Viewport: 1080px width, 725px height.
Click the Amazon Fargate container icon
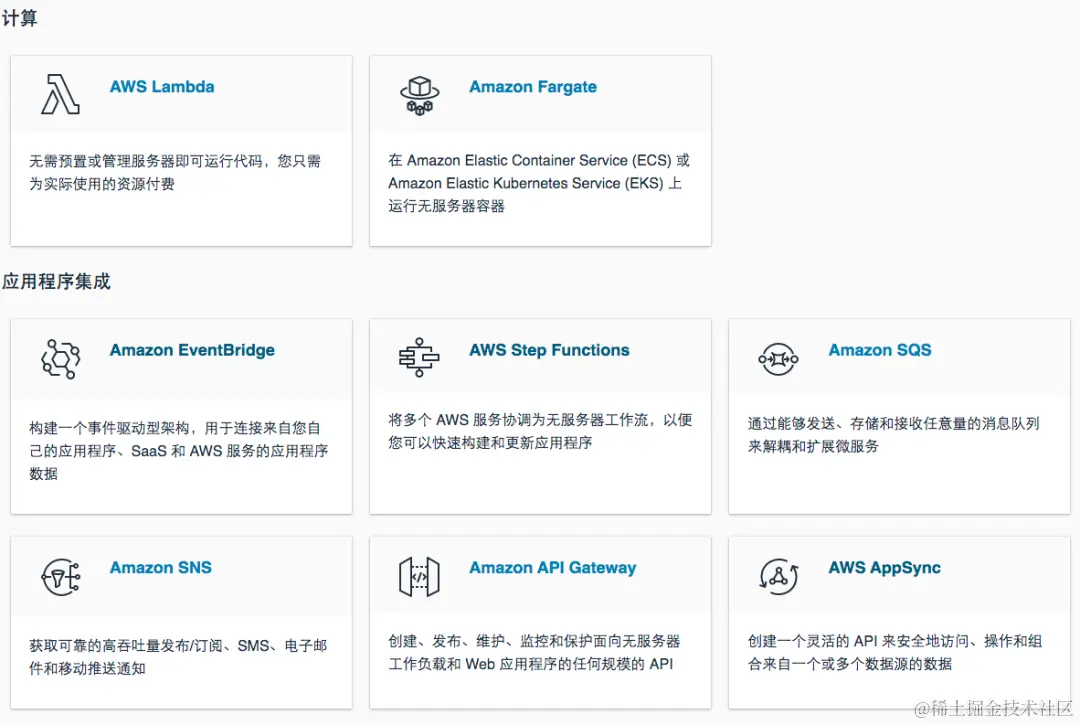click(x=419, y=96)
